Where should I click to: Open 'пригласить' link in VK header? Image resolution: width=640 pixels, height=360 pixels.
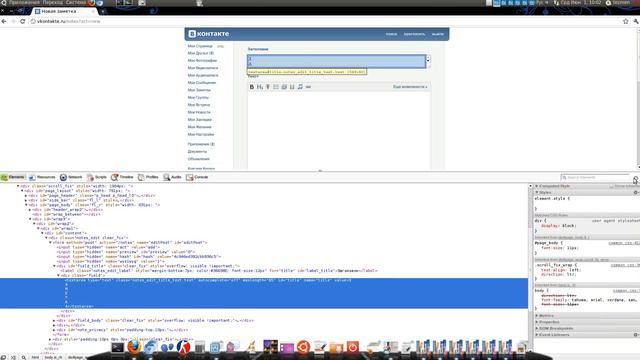414,34
